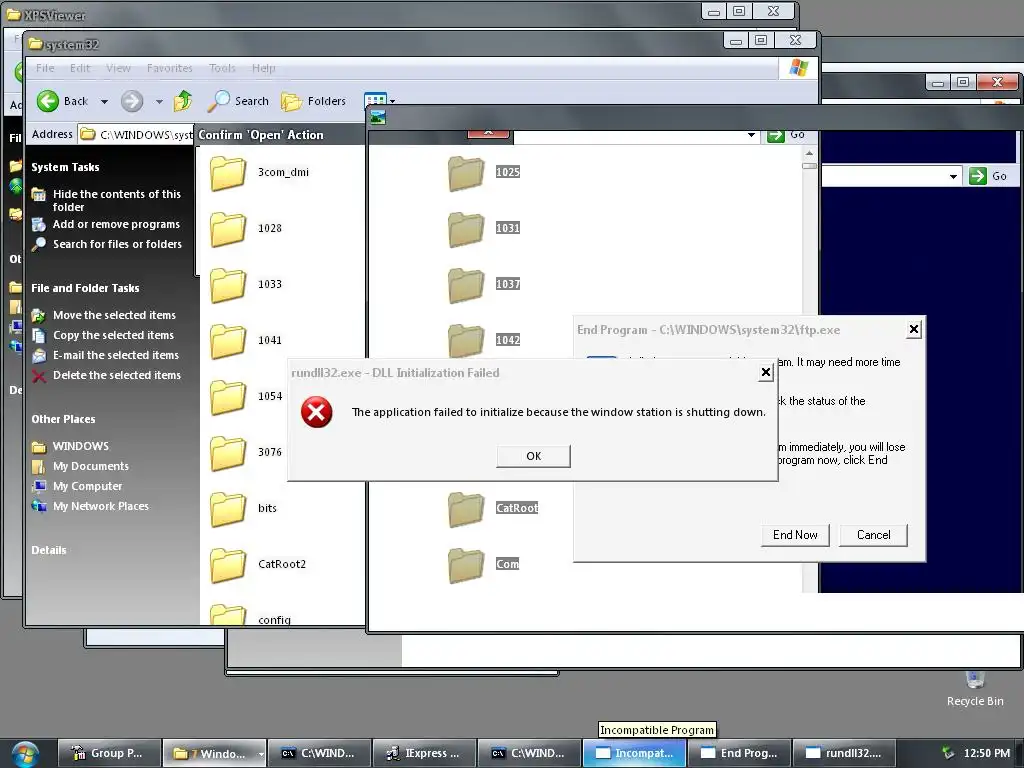
Task: Select the highlighted 1025 folder
Action: point(466,173)
